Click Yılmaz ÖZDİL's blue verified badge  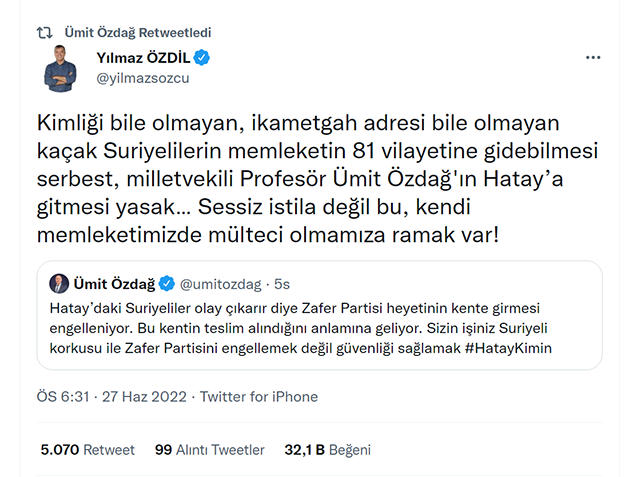pyautogui.click(x=202, y=58)
